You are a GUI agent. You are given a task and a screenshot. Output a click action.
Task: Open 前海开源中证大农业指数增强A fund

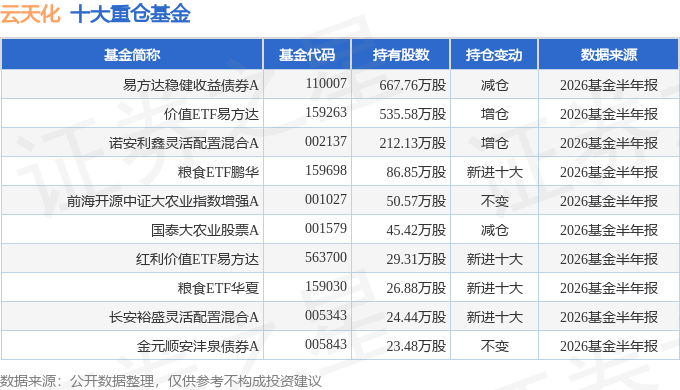click(163, 201)
